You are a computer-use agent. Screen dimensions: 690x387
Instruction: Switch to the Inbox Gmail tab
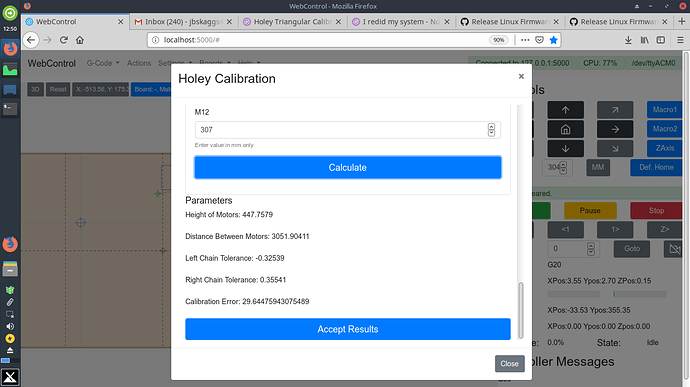184,22
